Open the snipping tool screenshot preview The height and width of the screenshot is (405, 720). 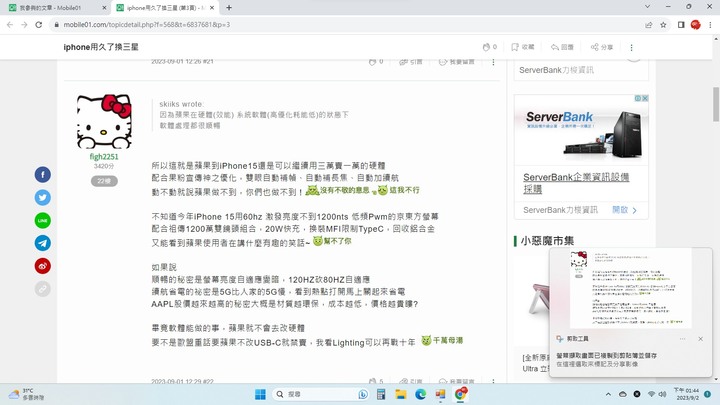[630, 289]
